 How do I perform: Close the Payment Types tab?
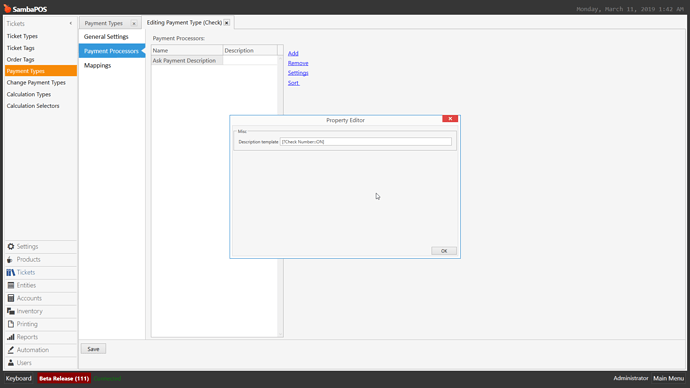pos(134,23)
